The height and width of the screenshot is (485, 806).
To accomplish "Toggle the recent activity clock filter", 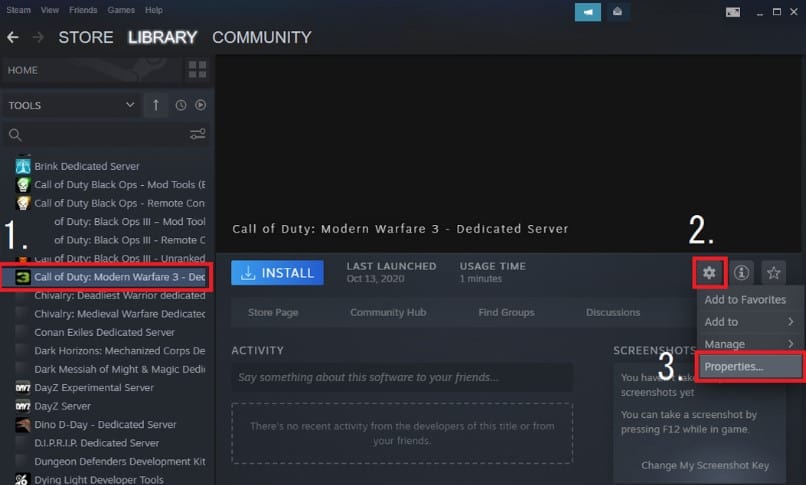I will [180, 105].
